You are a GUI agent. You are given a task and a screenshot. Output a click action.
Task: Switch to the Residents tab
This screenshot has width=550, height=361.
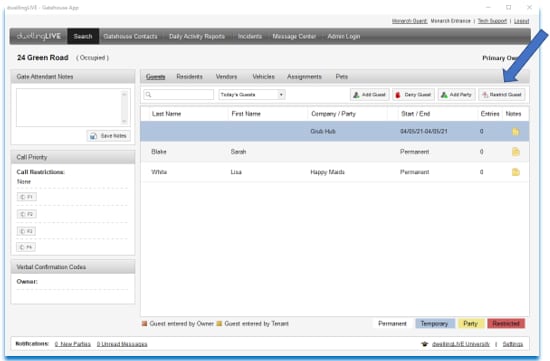(189, 77)
